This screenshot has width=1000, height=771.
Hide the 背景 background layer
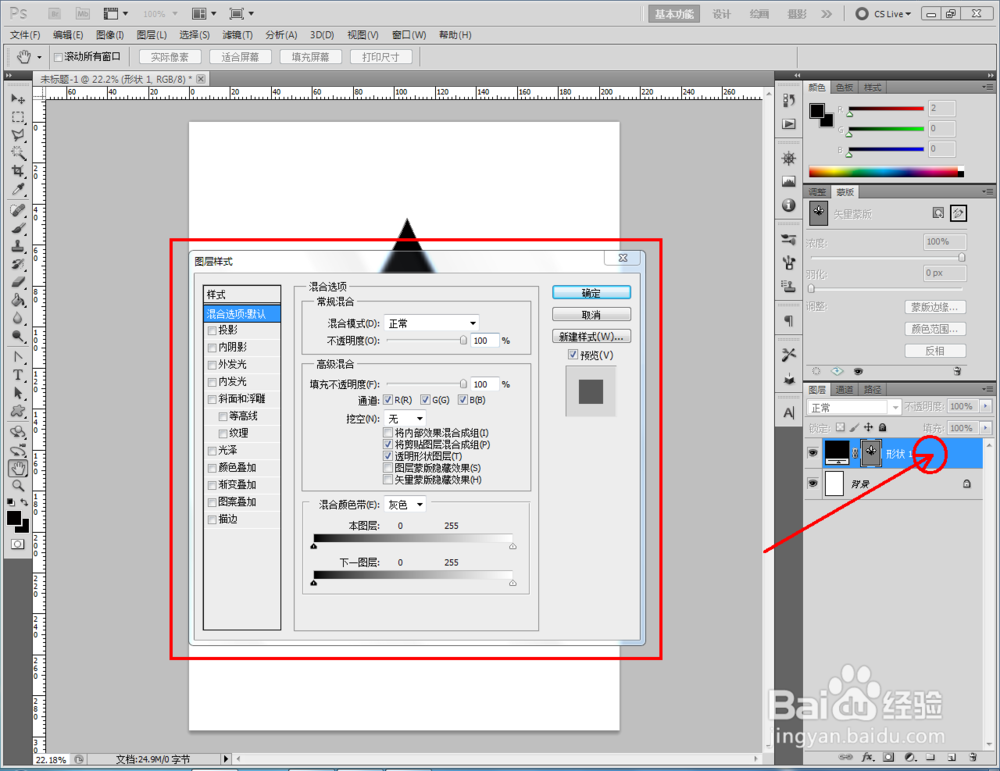(x=813, y=484)
